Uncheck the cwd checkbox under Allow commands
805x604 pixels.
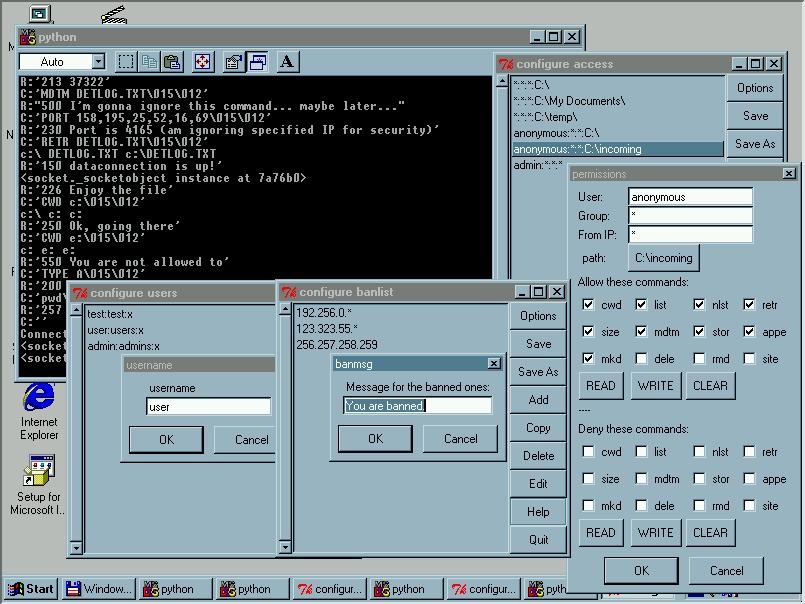click(589, 305)
